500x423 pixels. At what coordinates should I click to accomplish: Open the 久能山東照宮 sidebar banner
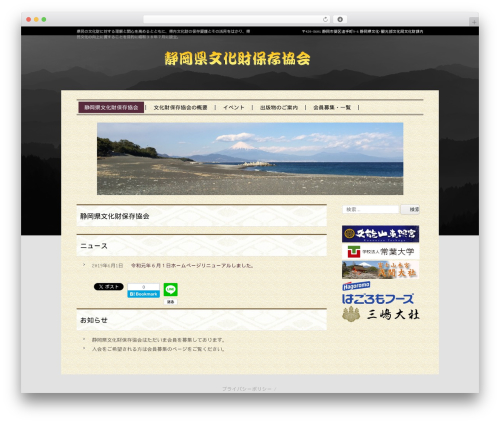point(380,234)
